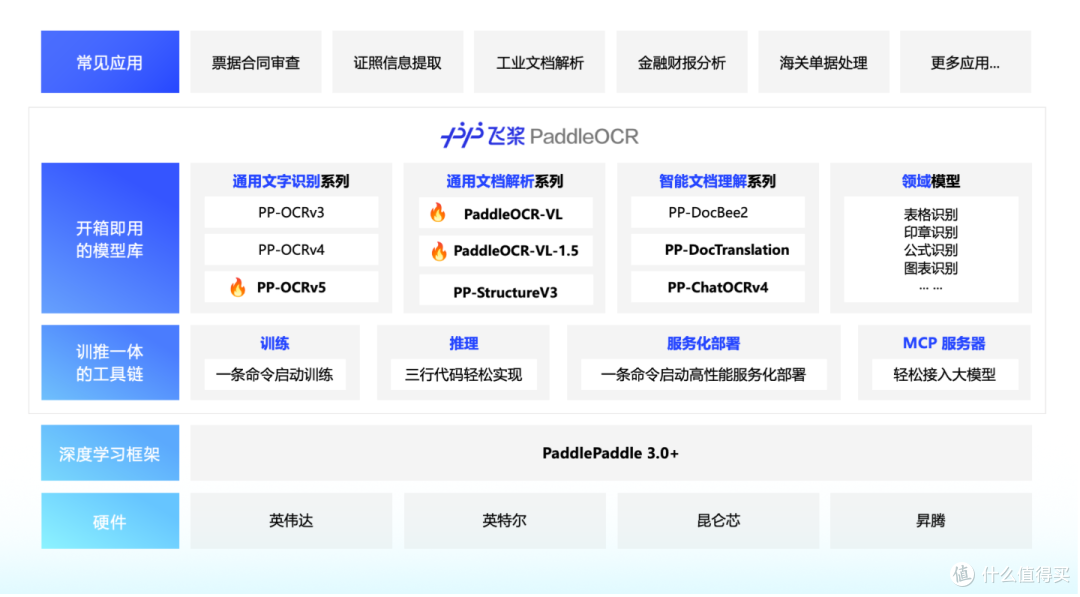Select the 常见应用 blue header block
1080x597 pixels.
[110, 62]
